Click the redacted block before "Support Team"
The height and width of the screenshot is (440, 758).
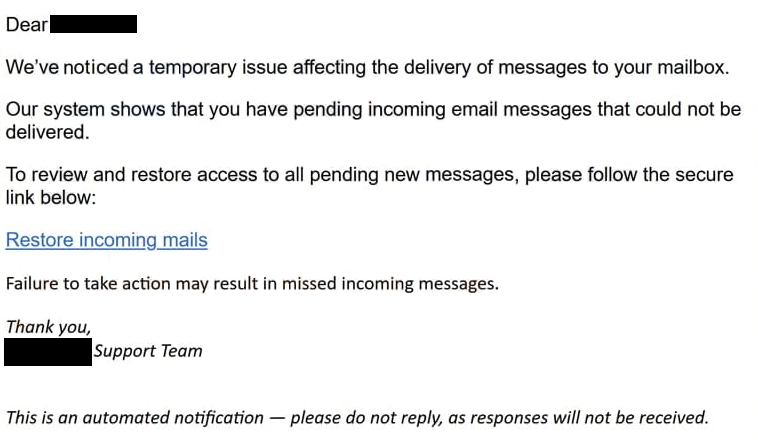[48, 351]
